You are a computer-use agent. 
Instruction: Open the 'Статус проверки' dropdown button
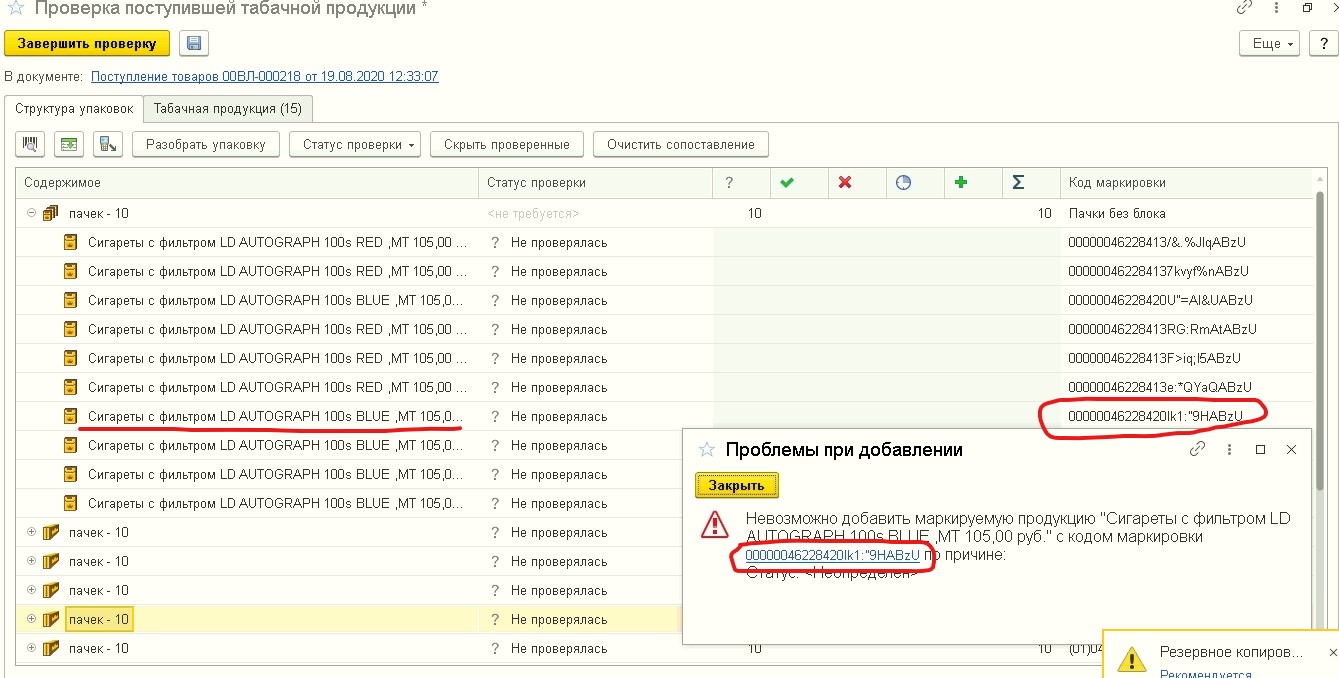pyautogui.click(x=355, y=144)
